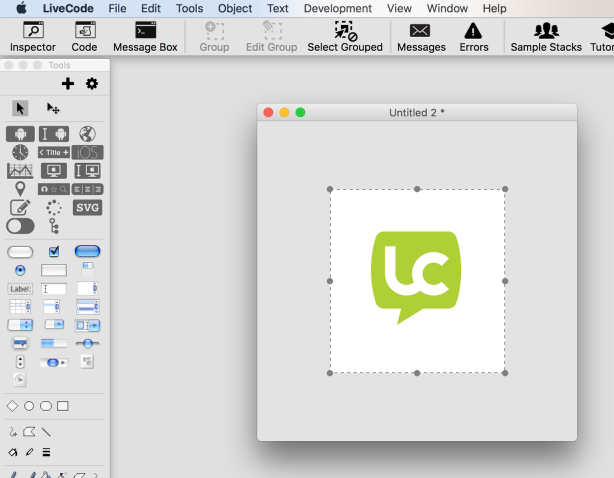Select the checkbox control
The width and height of the screenshot is (614, 478).
coord(54,251)
